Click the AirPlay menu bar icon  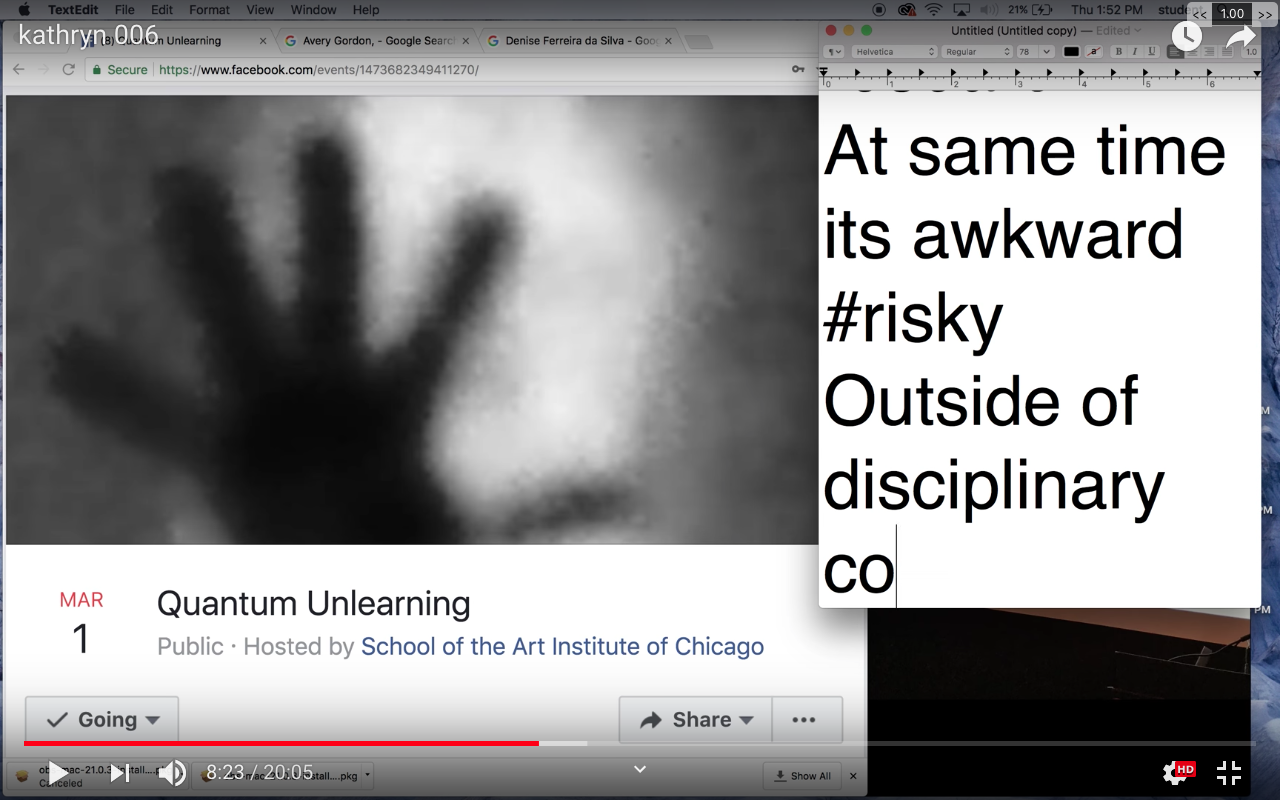(x=961, y=10)
